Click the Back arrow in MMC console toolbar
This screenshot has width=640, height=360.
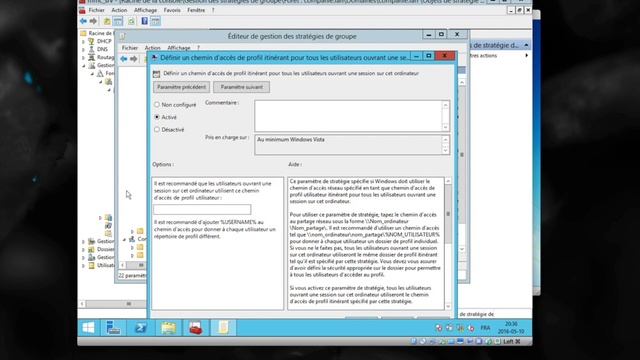[84, 21]
